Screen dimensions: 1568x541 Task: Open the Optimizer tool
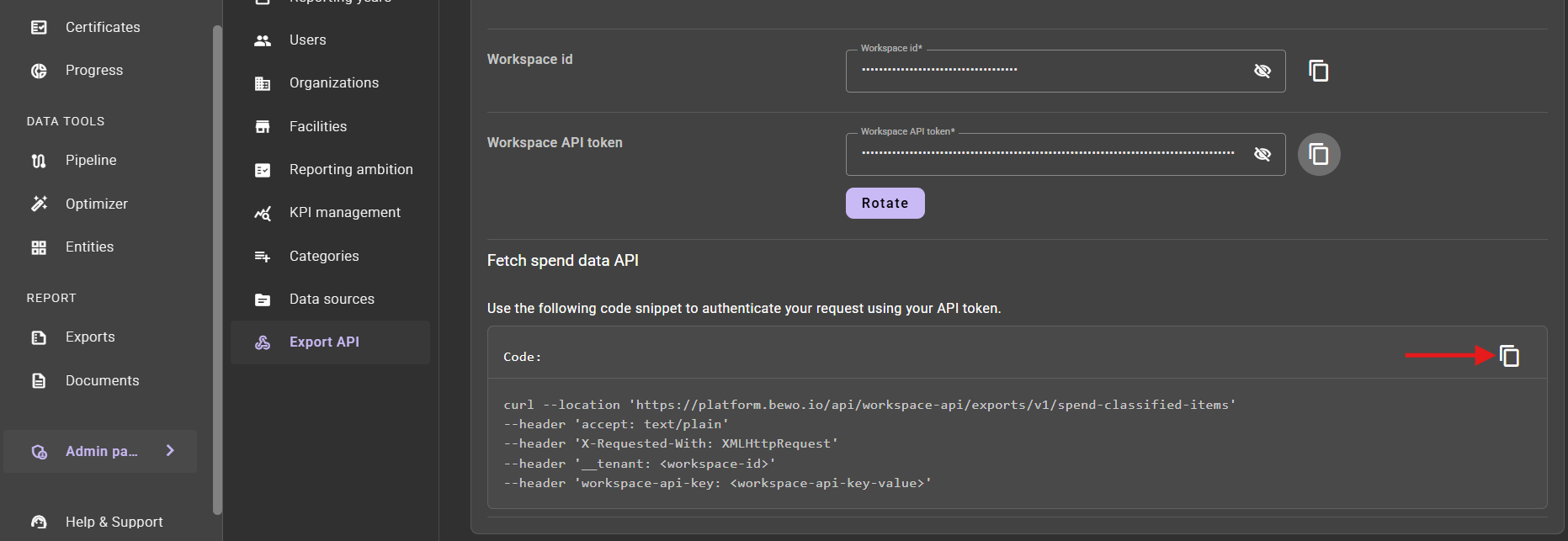[x=97, y=204]
